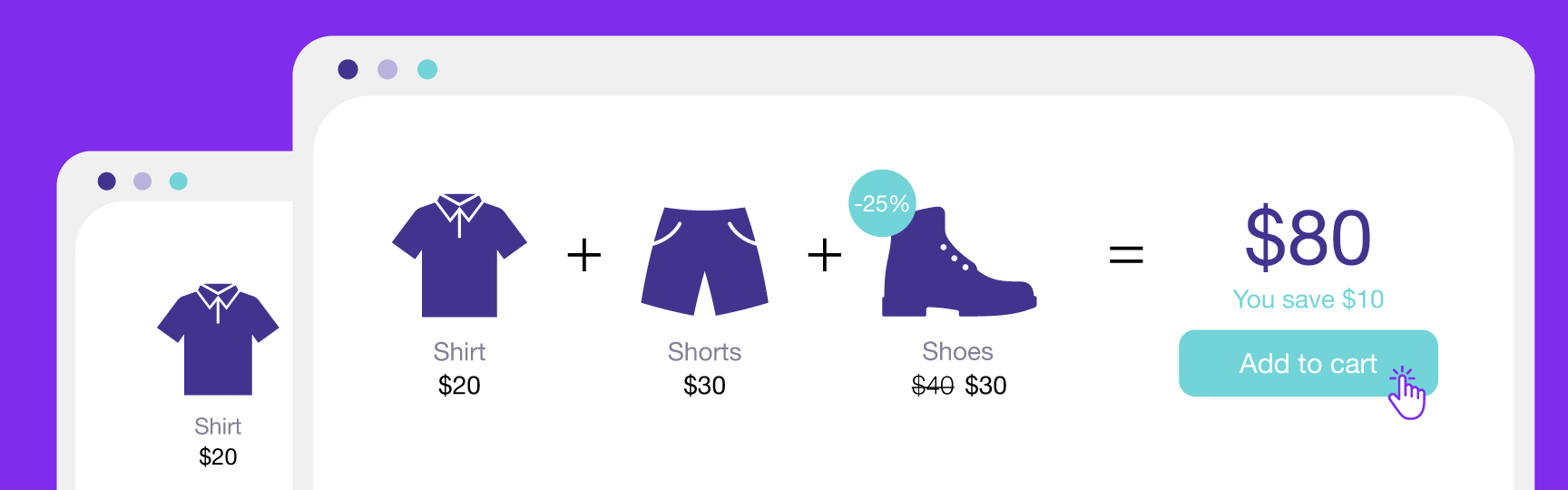Click the teal dot on the front window
Screen dimensions: 1568x490
pyautogui.click(x=427, y=70)
